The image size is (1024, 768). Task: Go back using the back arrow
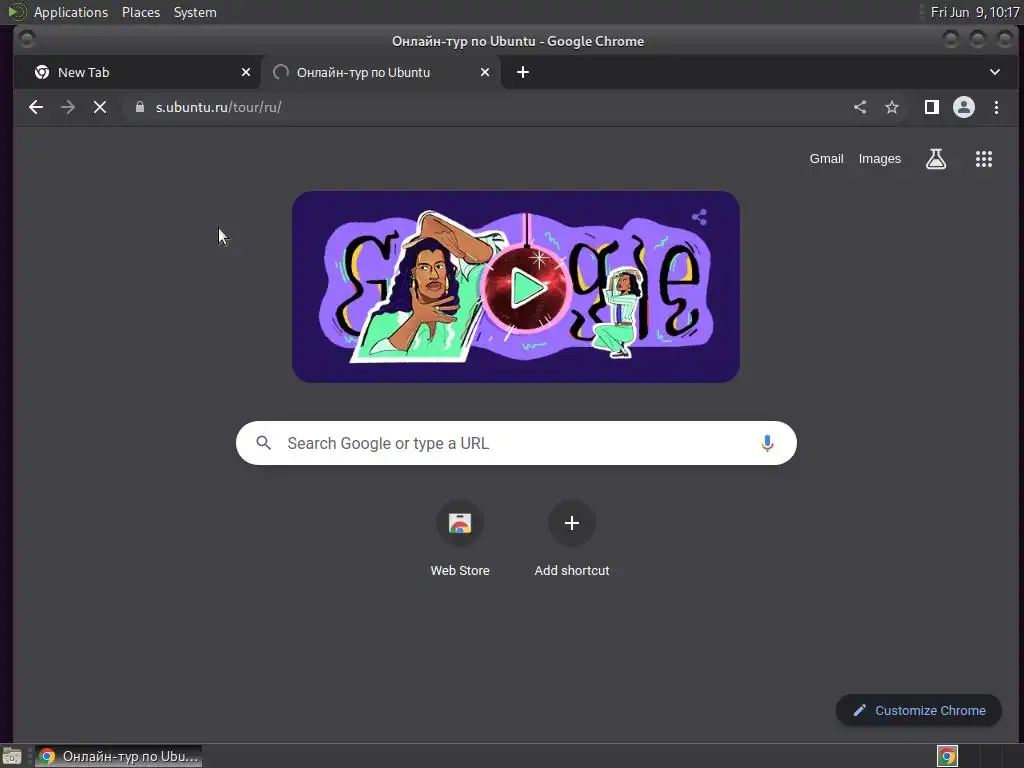click(x=36, y=107)
